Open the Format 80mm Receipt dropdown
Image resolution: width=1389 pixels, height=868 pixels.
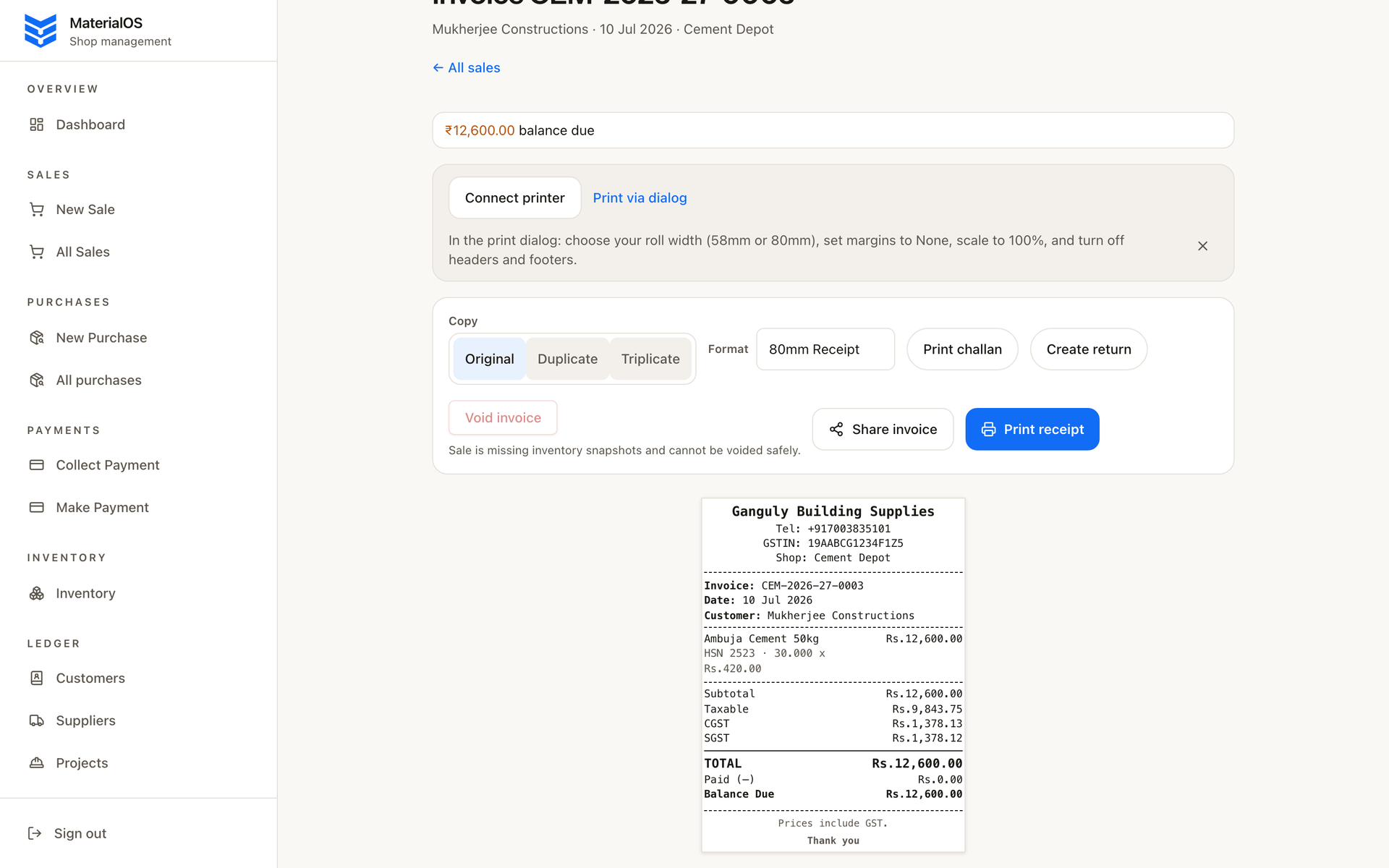pyautogui.click(x=825, y=349)
